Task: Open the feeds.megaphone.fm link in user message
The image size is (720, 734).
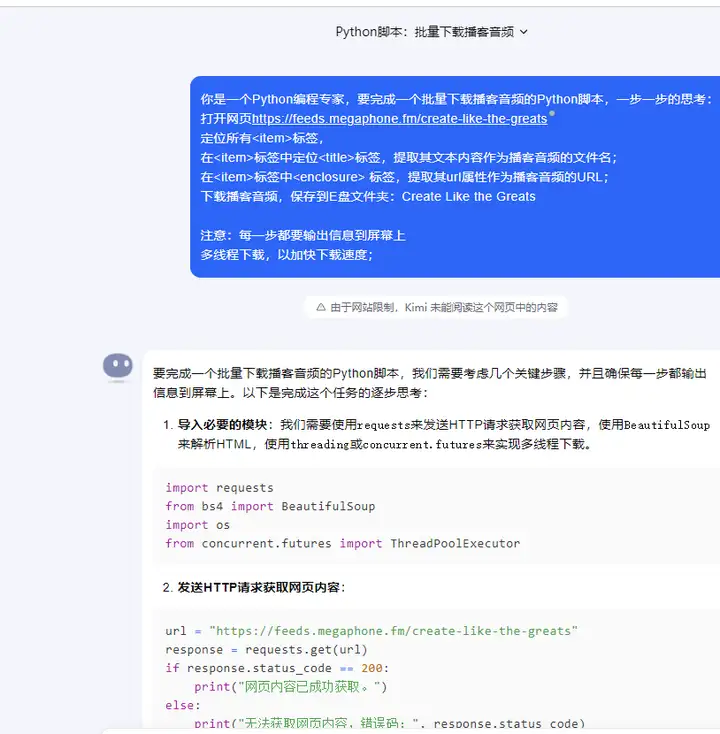Action: [x=399, y=118]
